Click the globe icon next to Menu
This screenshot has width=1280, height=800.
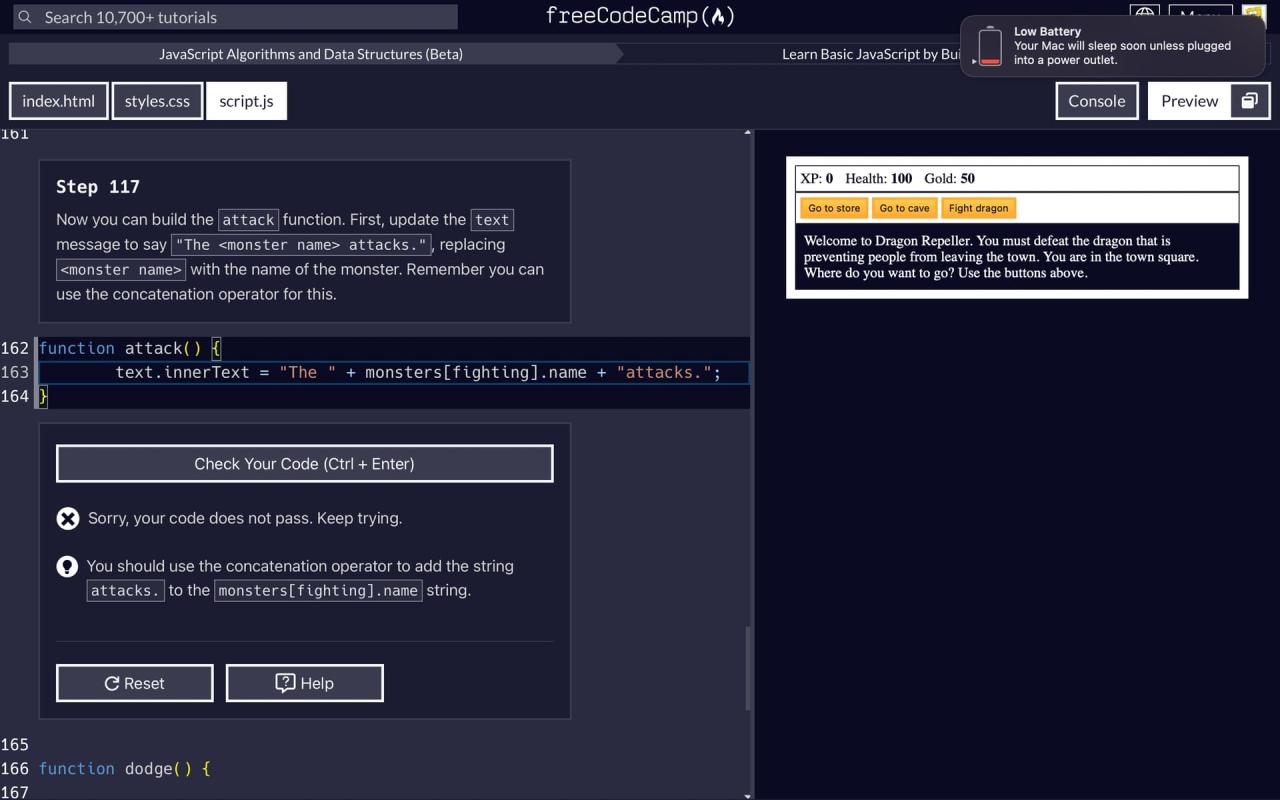coord(1144,14)
